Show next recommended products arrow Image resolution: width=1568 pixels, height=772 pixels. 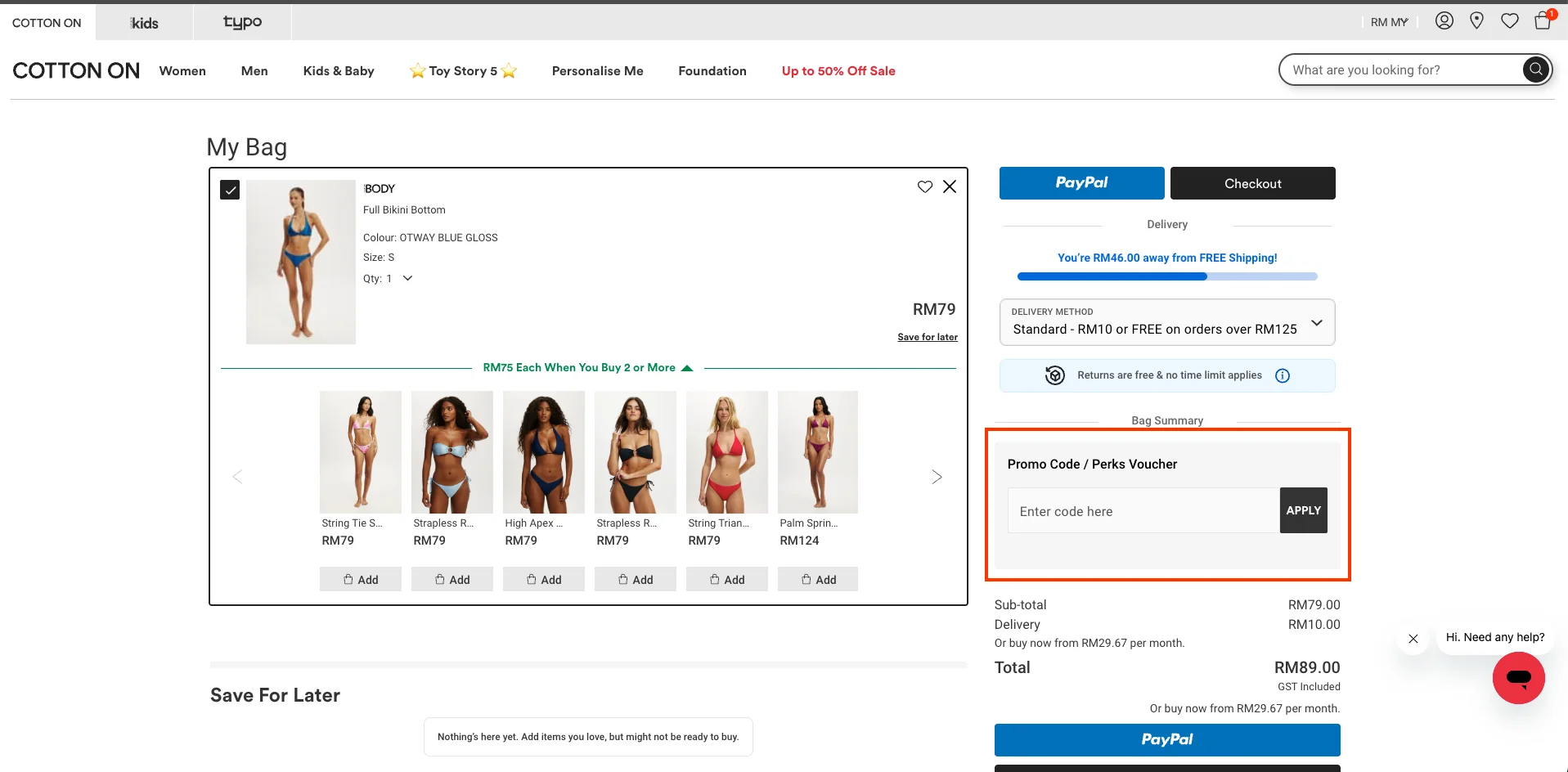coord(937,477)
